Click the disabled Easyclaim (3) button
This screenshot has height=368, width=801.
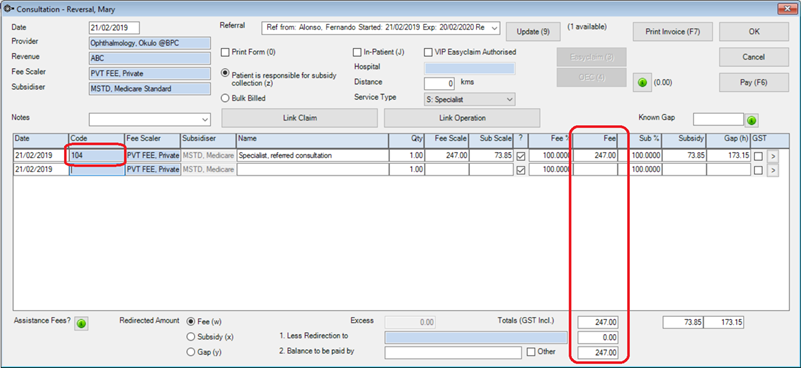591,57
